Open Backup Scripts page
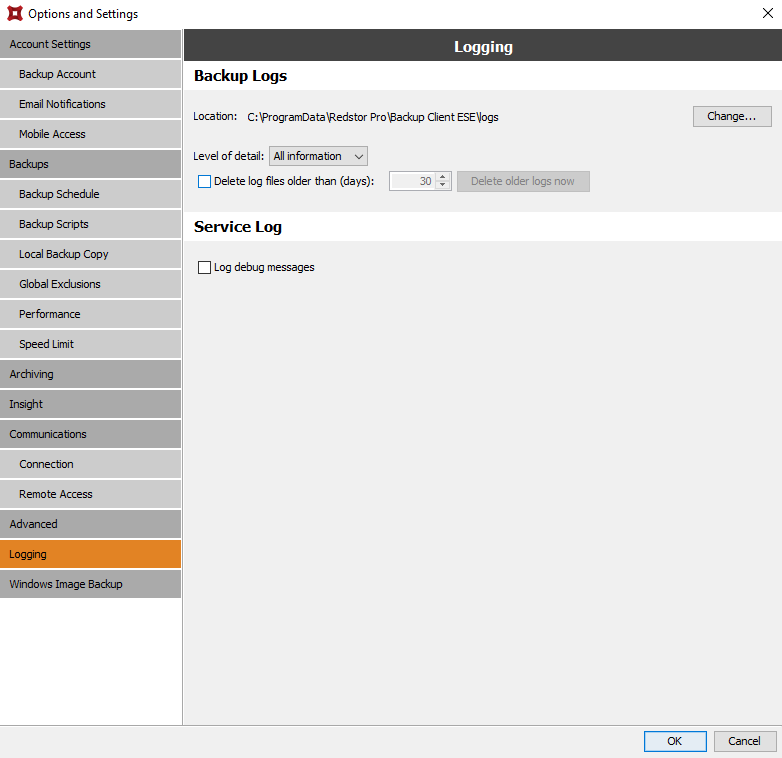 click(x=90, y=224)
